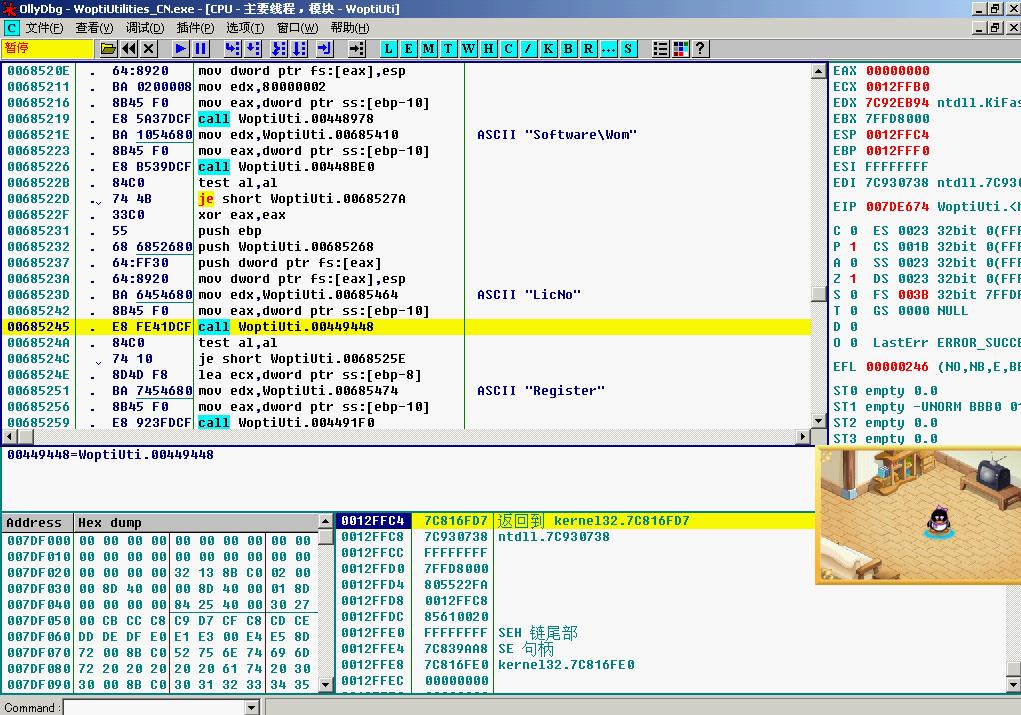1021x715 pixels.
Task: Select the ASCII "Software\Wom" comment
Action: pos(557,135)
